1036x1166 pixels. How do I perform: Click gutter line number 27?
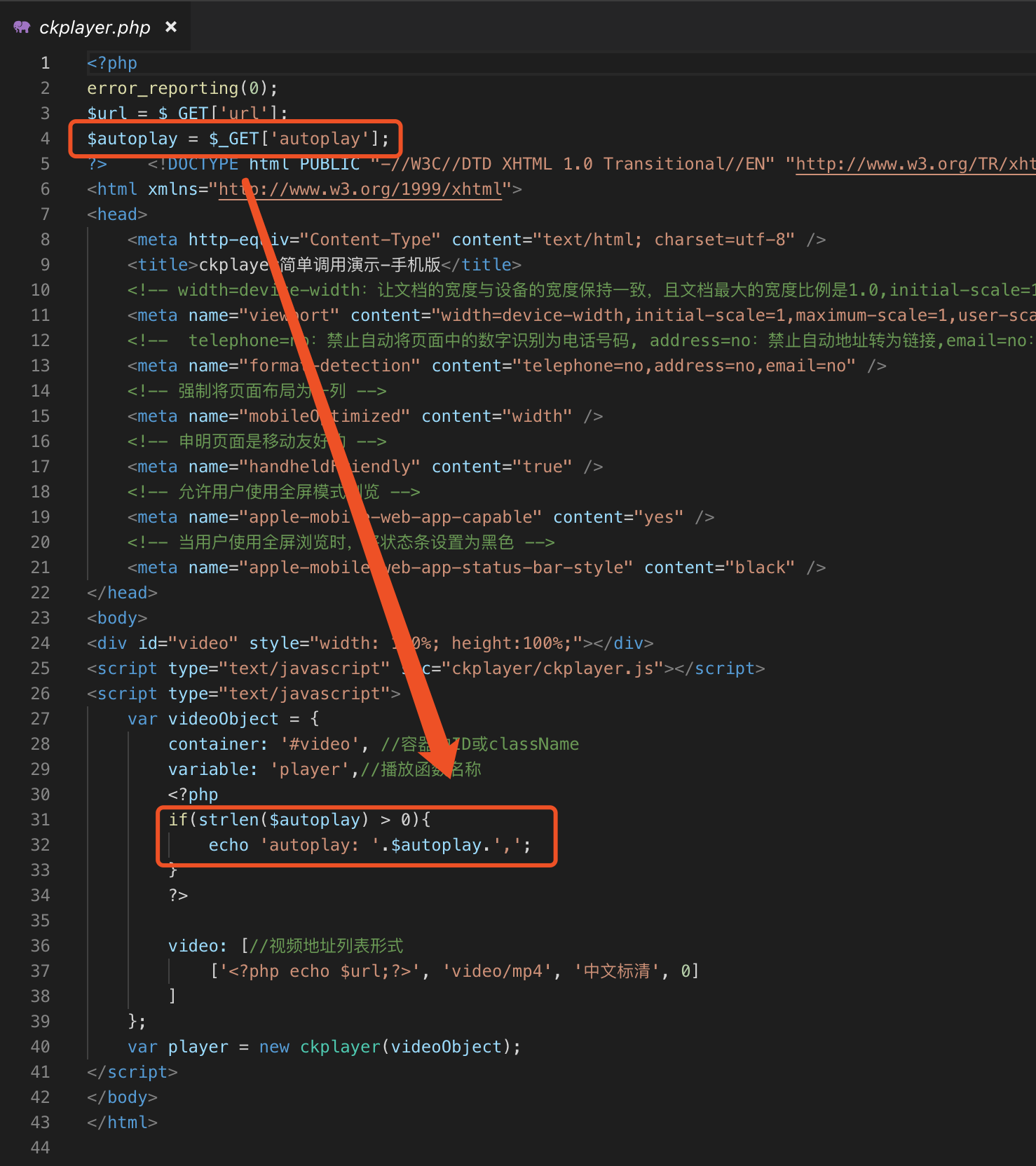pos(40,719)
